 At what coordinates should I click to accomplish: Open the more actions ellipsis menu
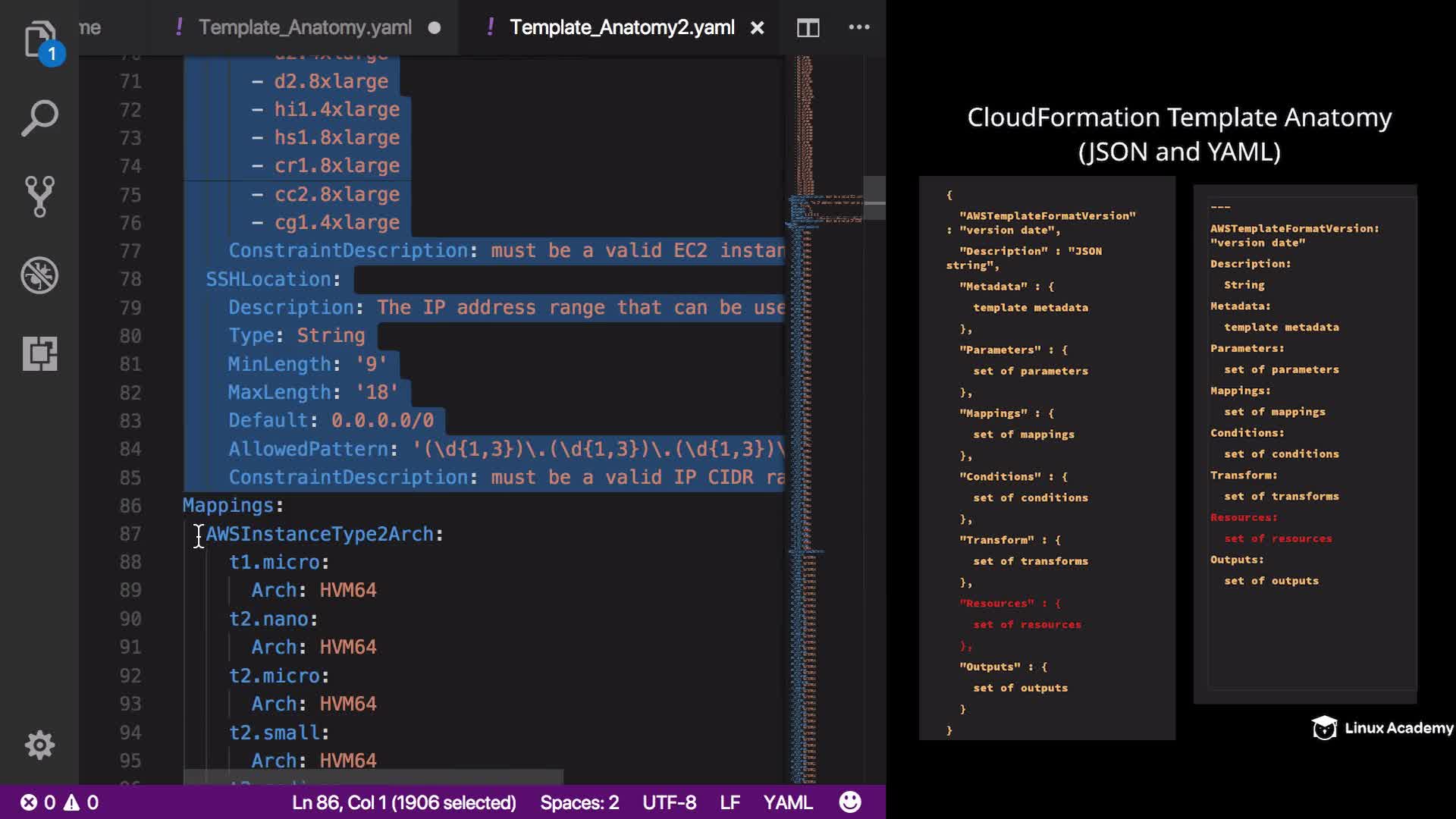coord(858,27)
